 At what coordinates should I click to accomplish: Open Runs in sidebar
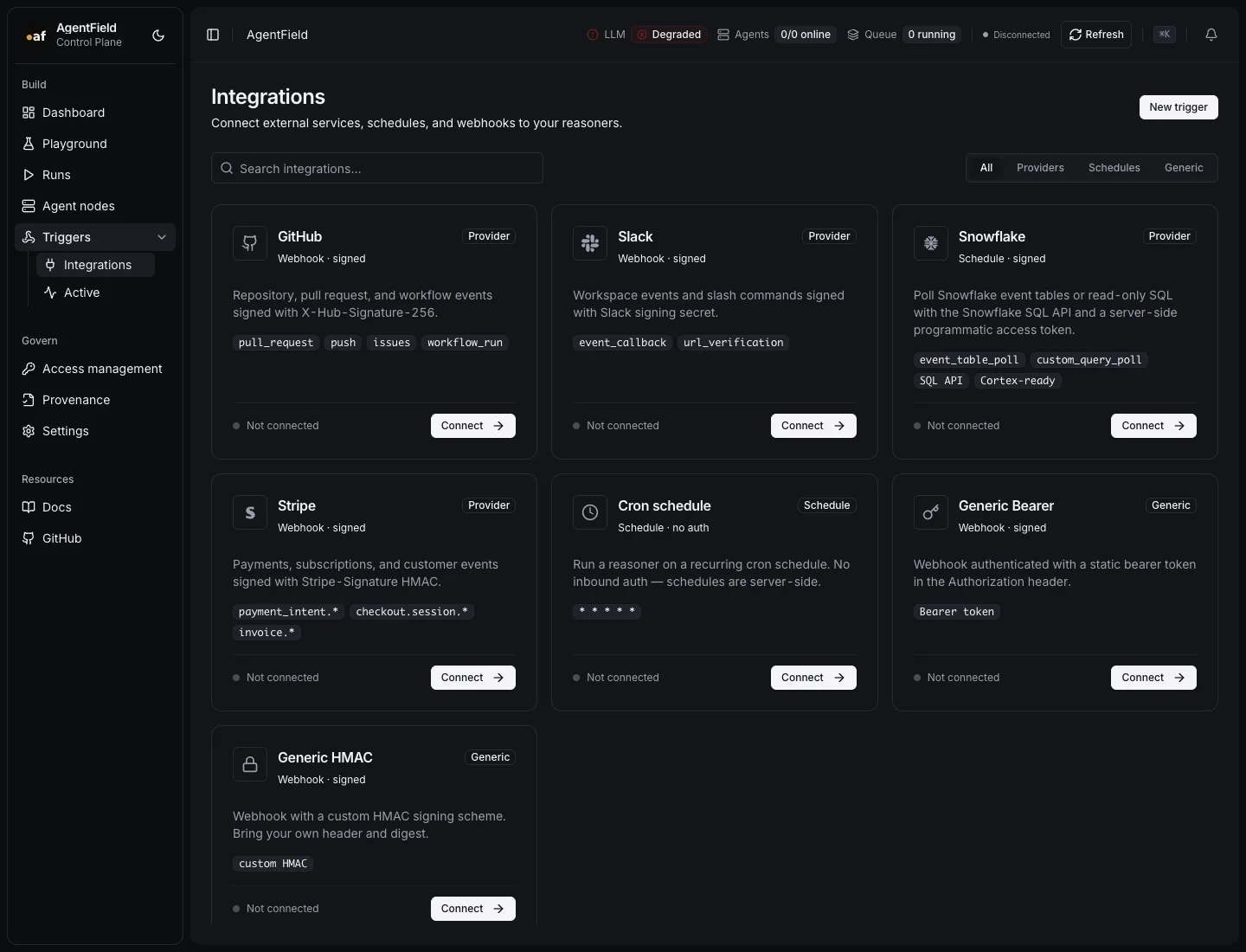pos(95,175)
